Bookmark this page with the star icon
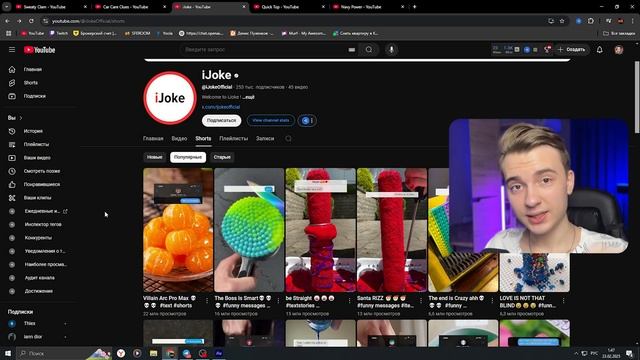The height and width of the screenshot is (360, 640). [562, 21]
